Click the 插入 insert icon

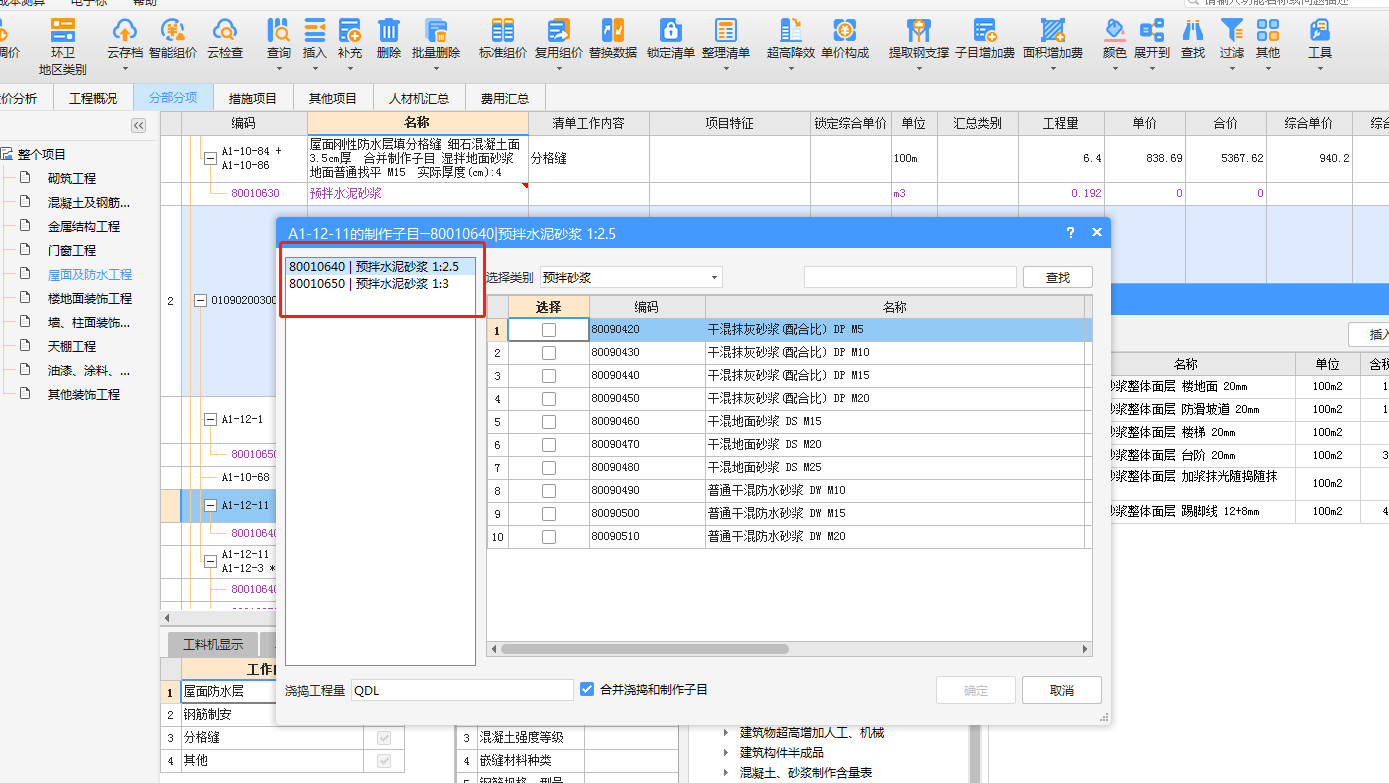click(315, 31)
